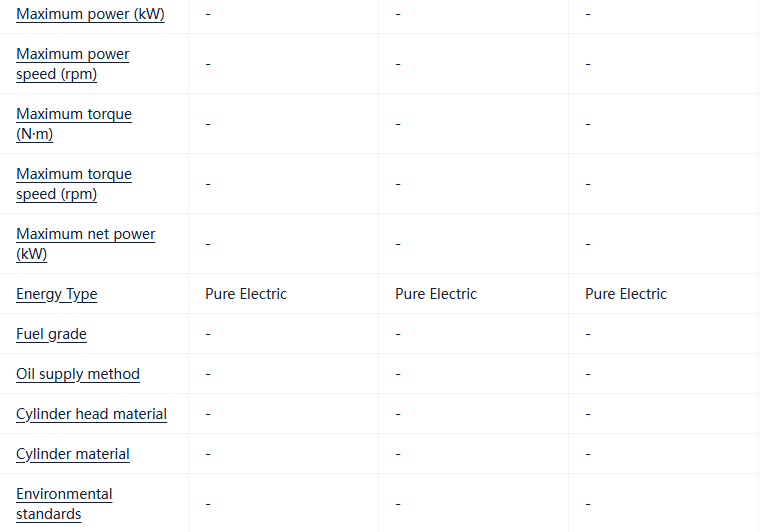Click the first dash in Fuel grade row
This screenshot has height=532, width=762.
point(208,334)
